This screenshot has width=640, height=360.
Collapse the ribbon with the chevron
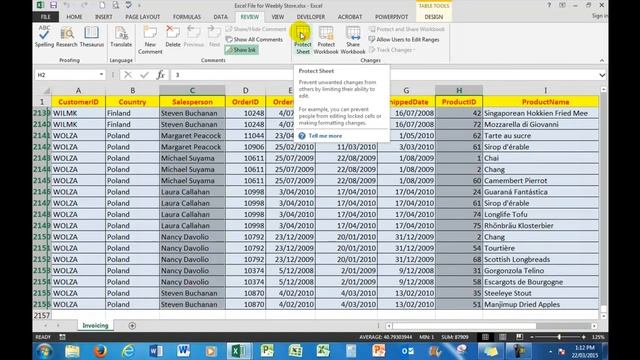tap(602, 60)
